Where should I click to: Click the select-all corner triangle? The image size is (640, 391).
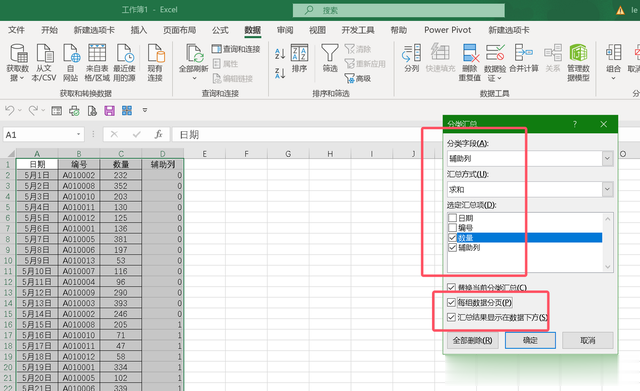[11, 154]
